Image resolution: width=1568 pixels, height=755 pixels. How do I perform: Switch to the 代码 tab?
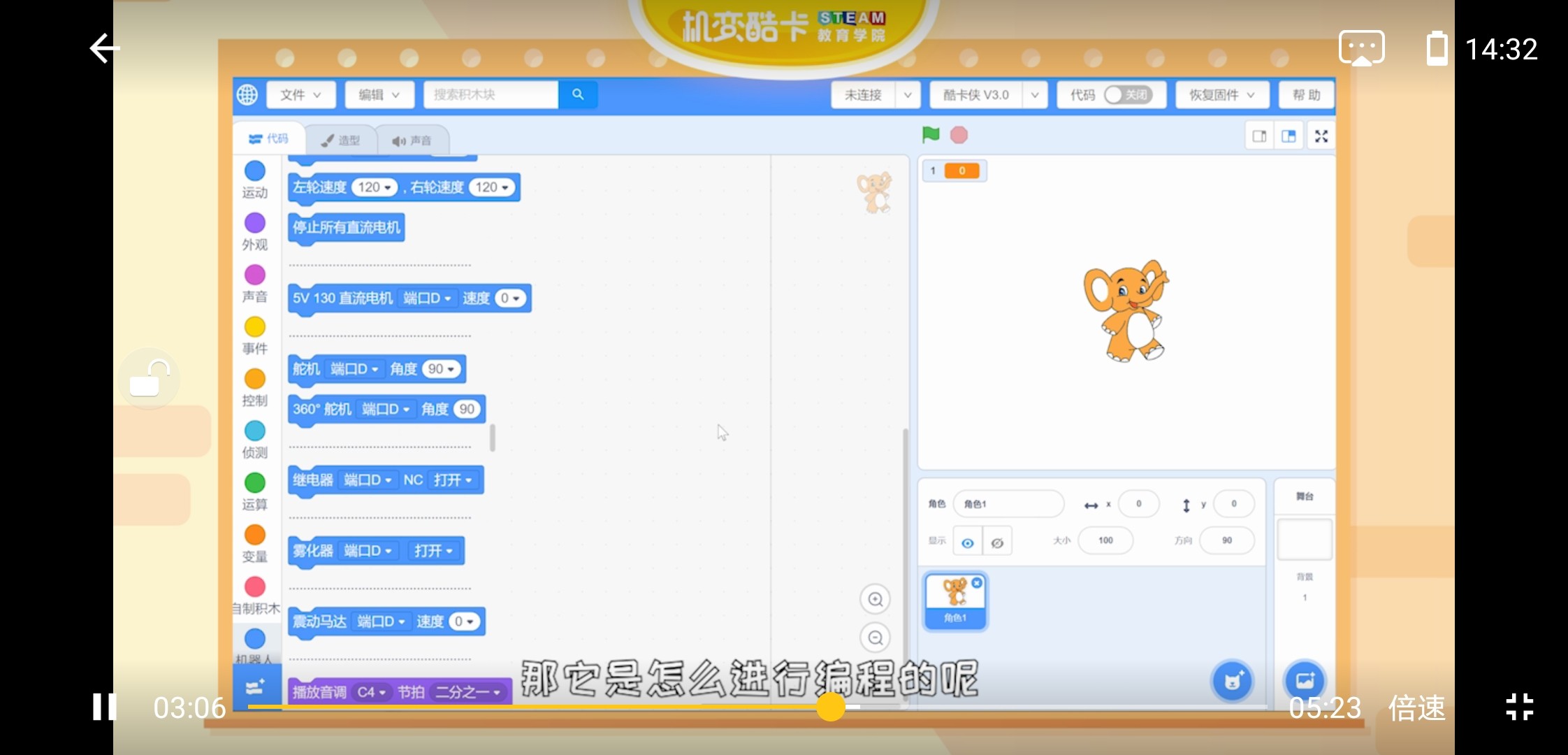(x=269, y=138)
